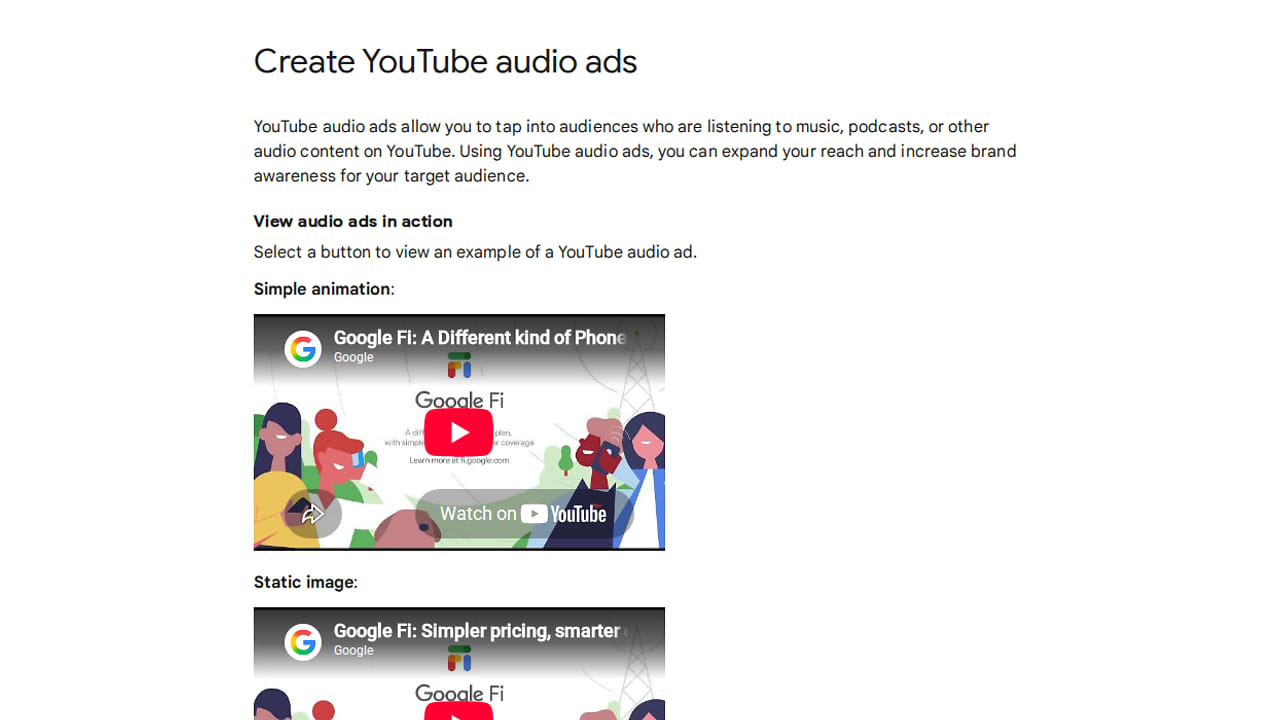
Task: Click Google channel logo on static image video
Action: pos(303,642)
